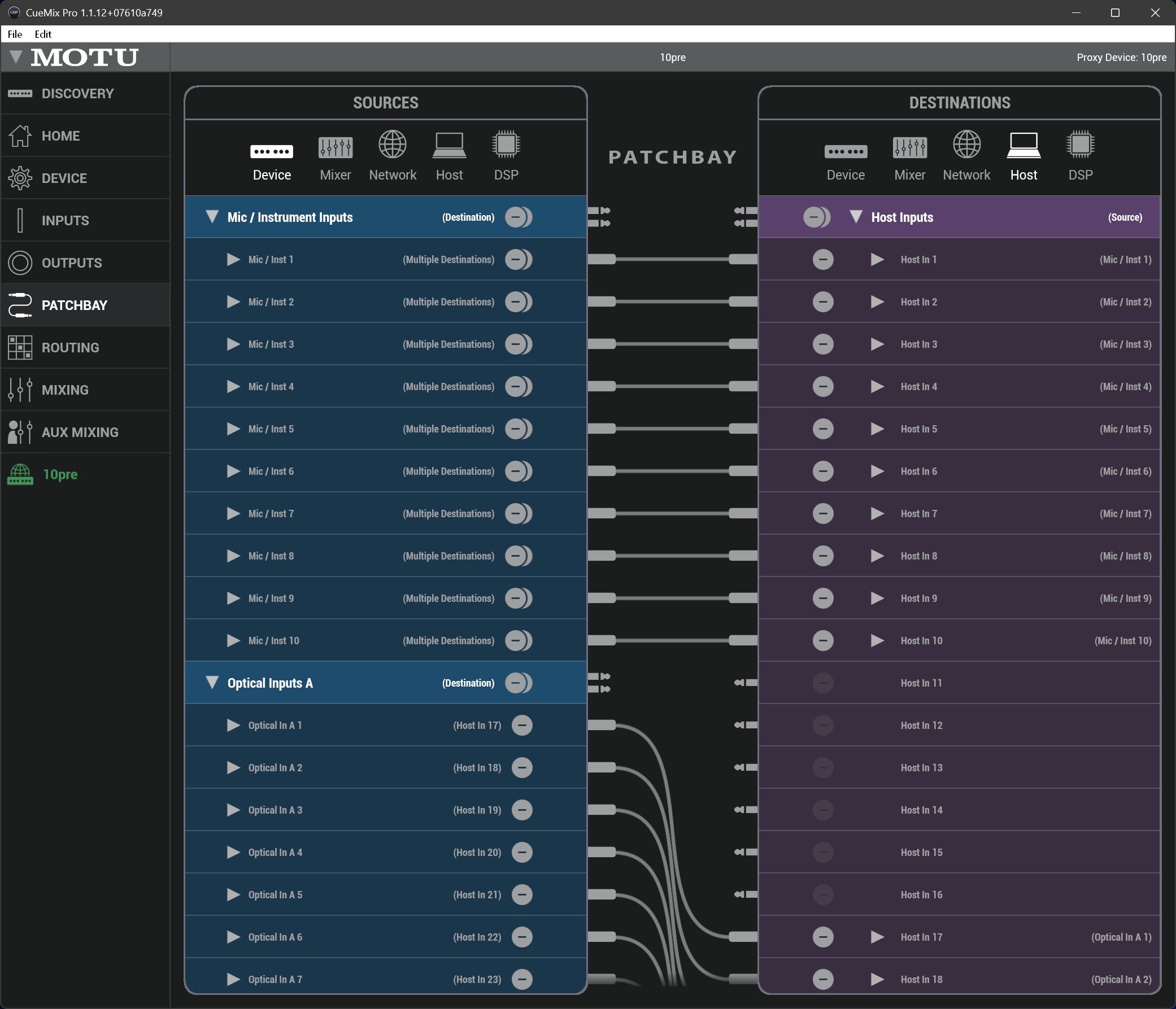Click the CueMix Pro title bar app icon
The width and height of the screenshot is (1176, 1009).
[14, 12]
